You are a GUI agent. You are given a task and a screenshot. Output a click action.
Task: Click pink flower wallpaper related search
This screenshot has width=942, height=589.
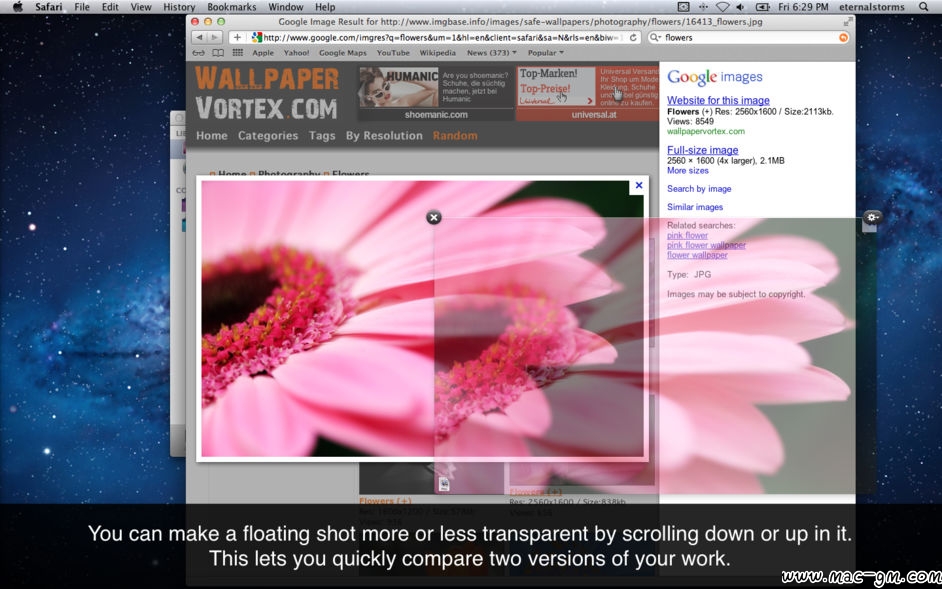pos(706,245)
